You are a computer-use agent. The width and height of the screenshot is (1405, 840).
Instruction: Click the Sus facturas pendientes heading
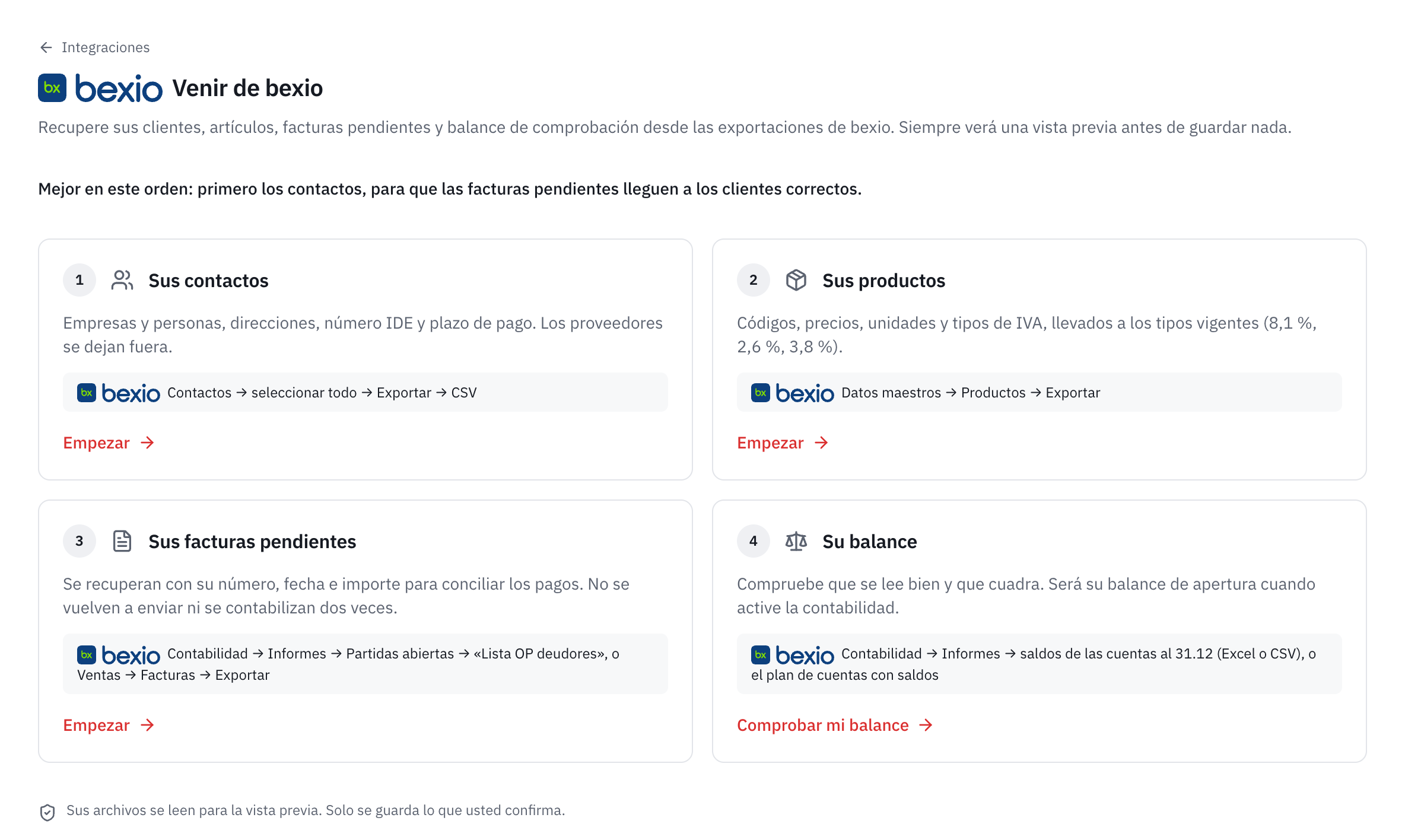click(252, 542)
